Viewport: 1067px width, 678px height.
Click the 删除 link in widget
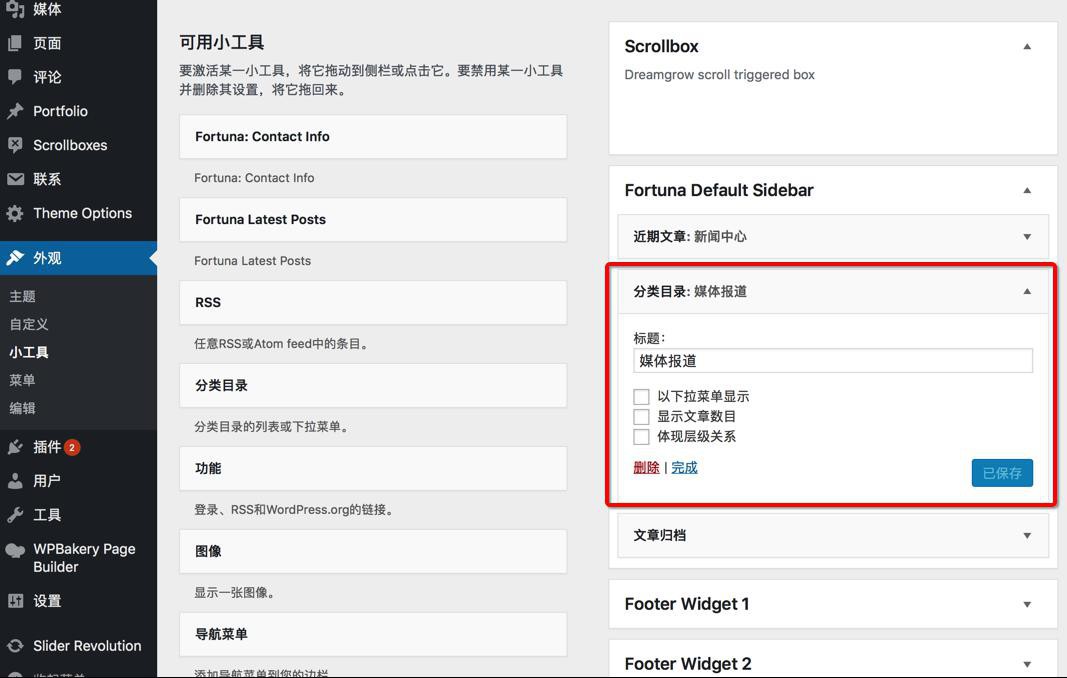[646, 467]
